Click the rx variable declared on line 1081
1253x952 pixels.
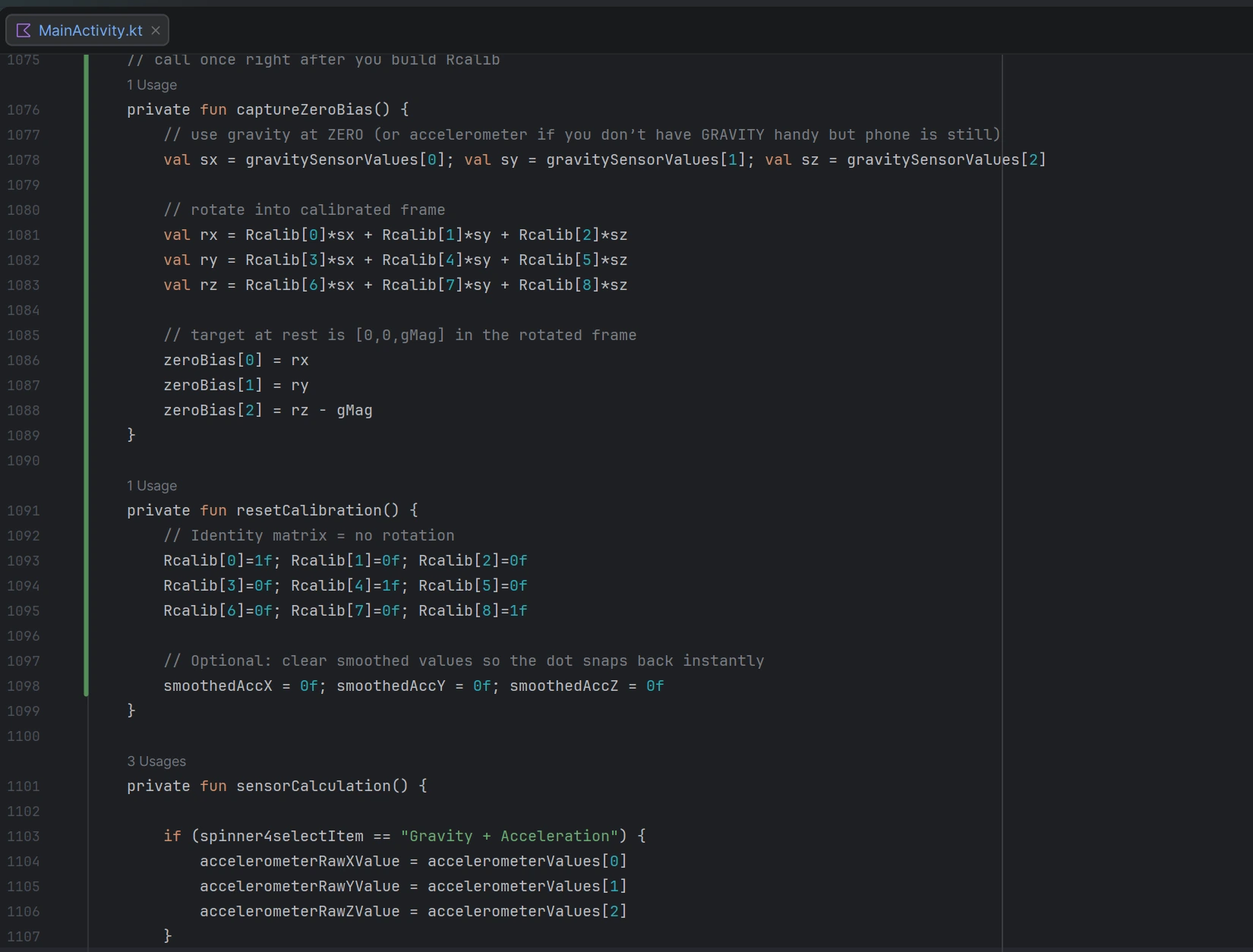(x=209, y=235)
